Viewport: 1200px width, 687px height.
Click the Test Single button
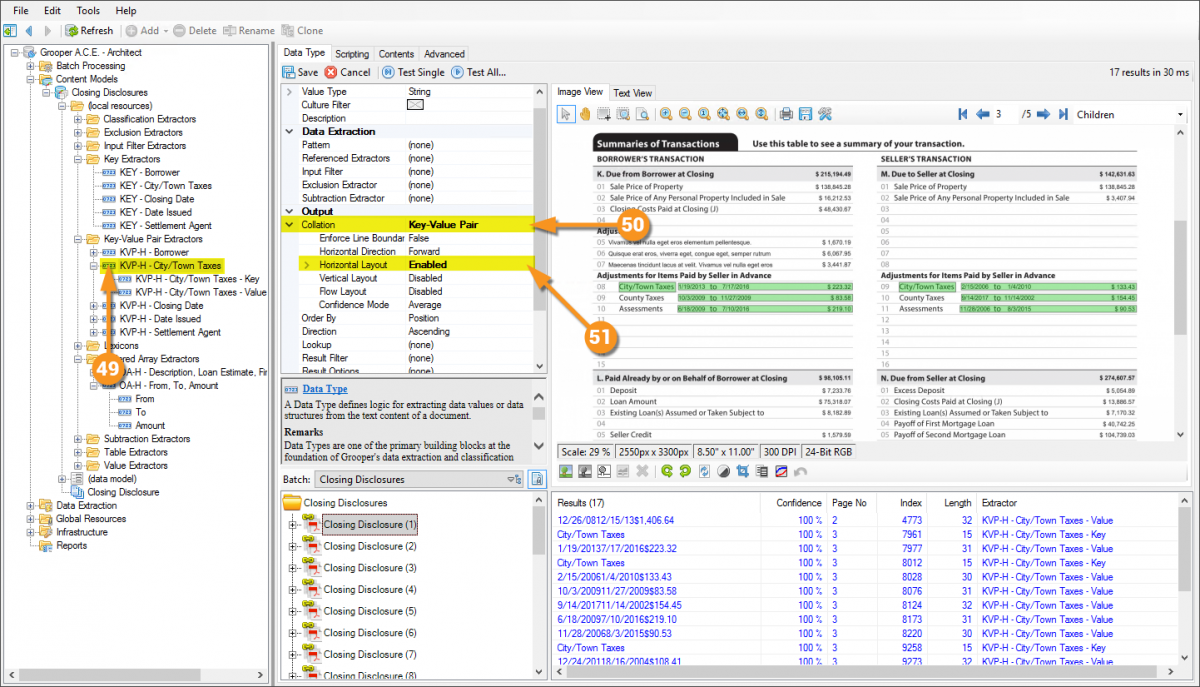pyautogui.click(x=412, y=72)
